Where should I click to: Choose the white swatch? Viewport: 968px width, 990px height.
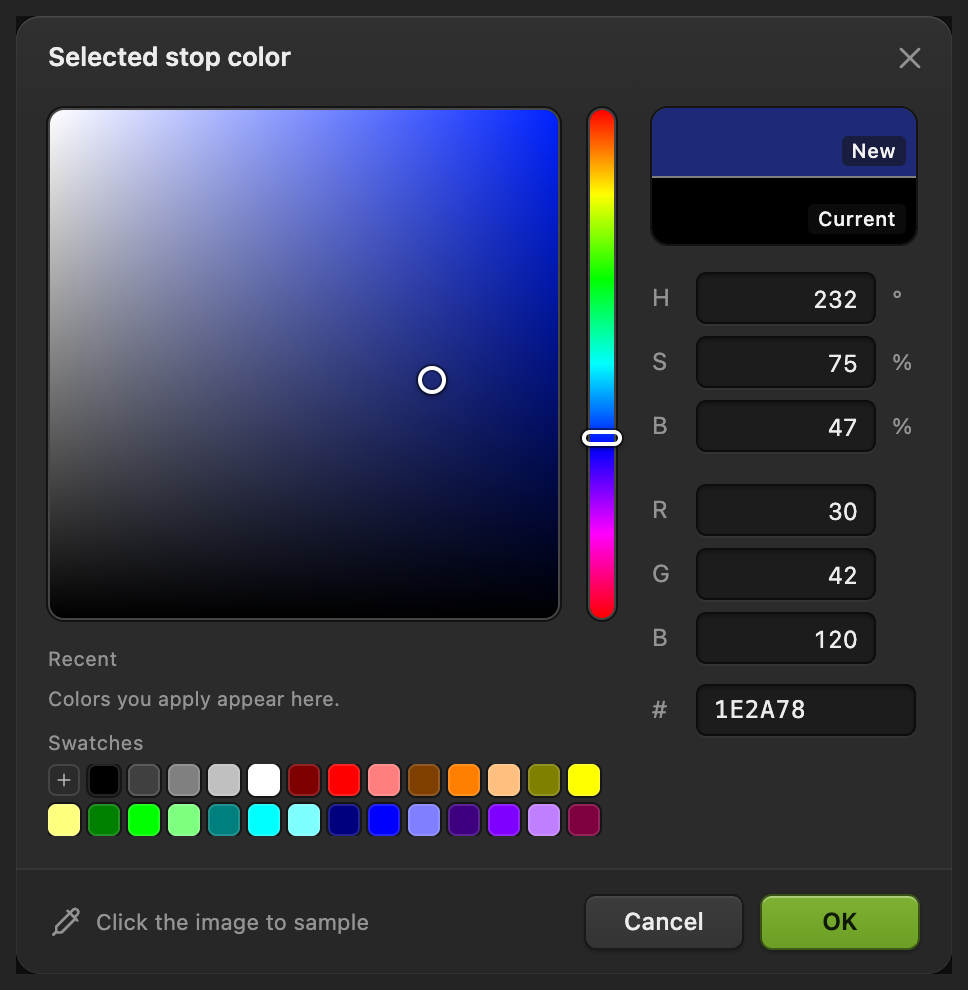coord(264,780)
